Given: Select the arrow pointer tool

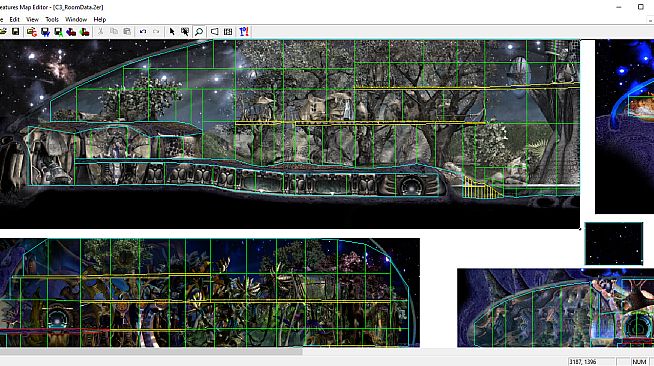Looking at the screenshot, I should [x=172, y=32].
